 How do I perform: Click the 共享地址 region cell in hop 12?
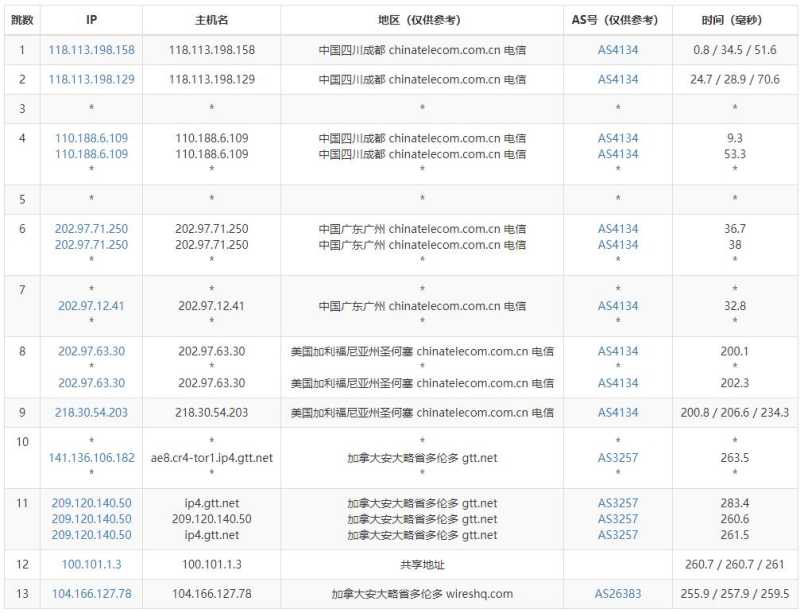(x=422, y=565)
